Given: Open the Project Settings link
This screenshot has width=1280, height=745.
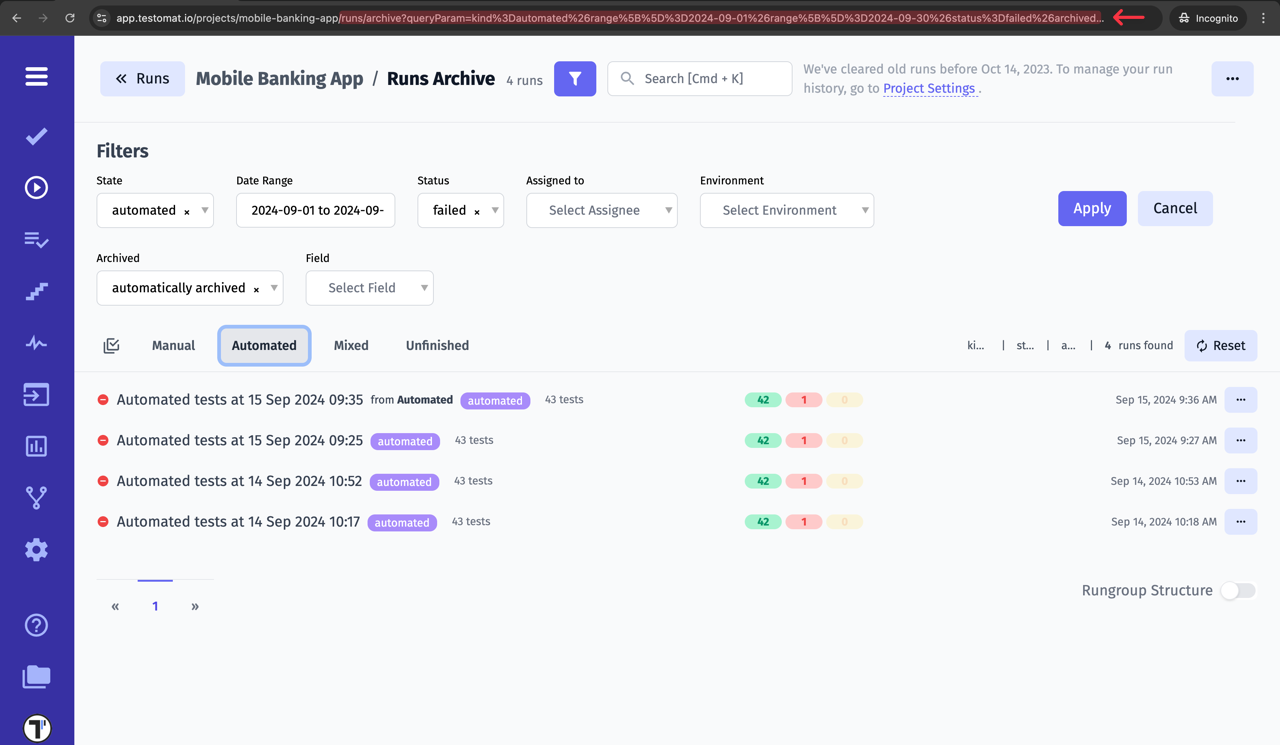Looking at the screenshot, I should (928, 88).
